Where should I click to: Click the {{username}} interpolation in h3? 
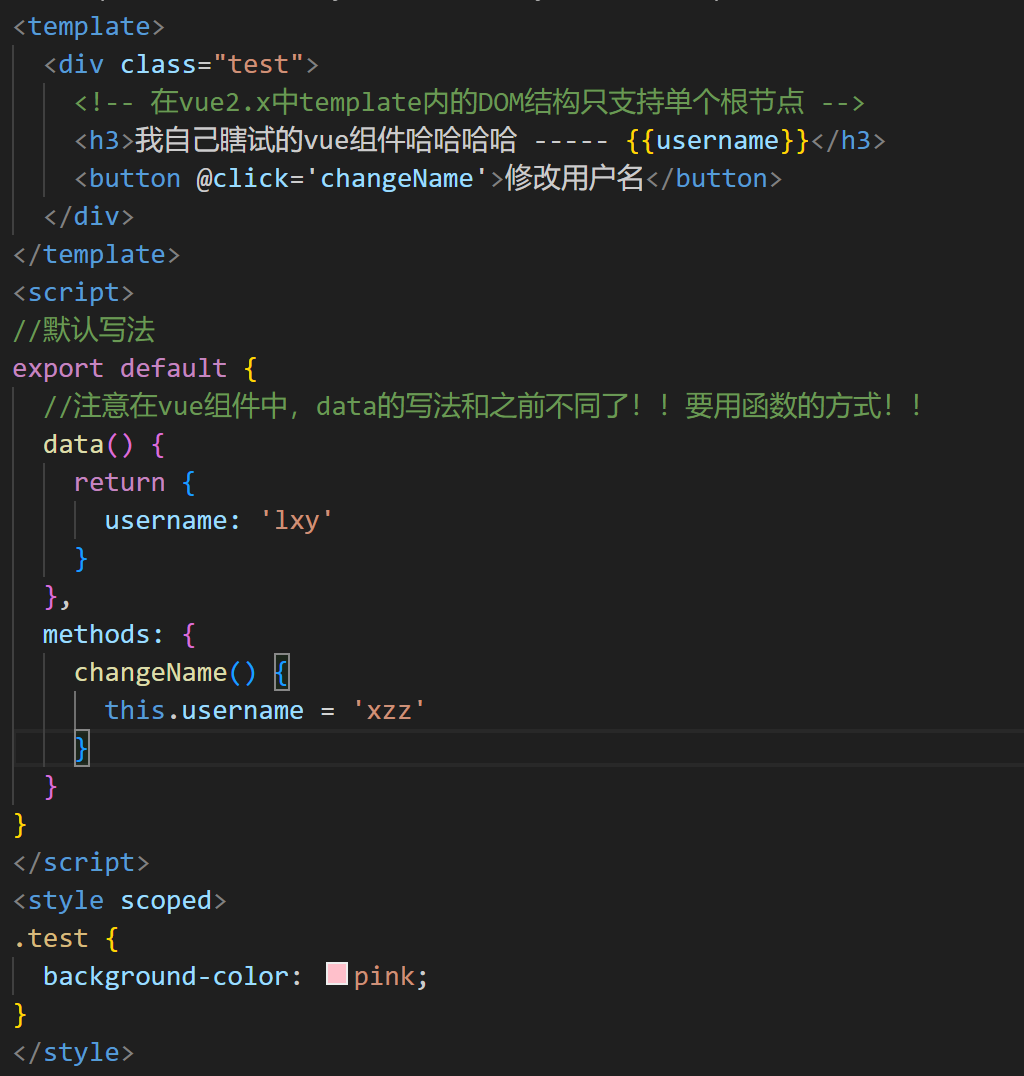point(718,141)
